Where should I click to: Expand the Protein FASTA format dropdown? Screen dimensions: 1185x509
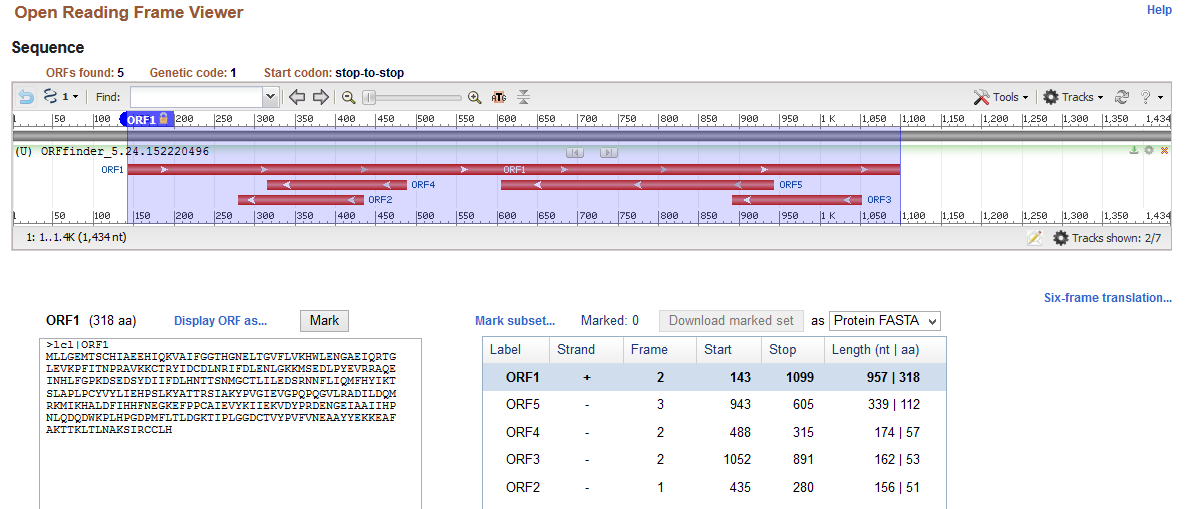tap(884, 321)
